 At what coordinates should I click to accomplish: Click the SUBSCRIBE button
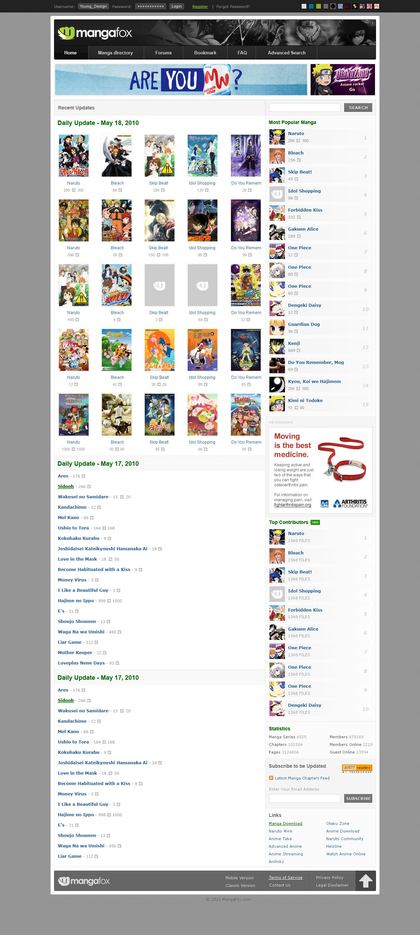point(358,798)
